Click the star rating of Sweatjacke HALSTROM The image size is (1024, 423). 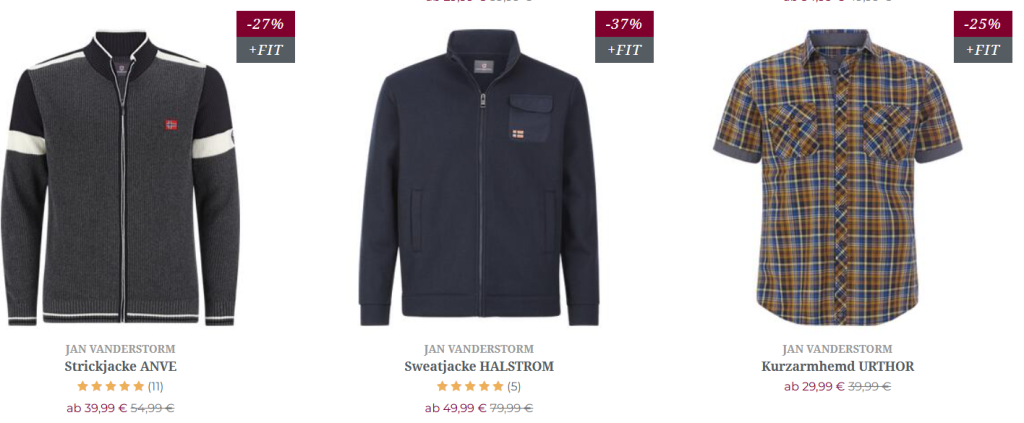[470, 386]
